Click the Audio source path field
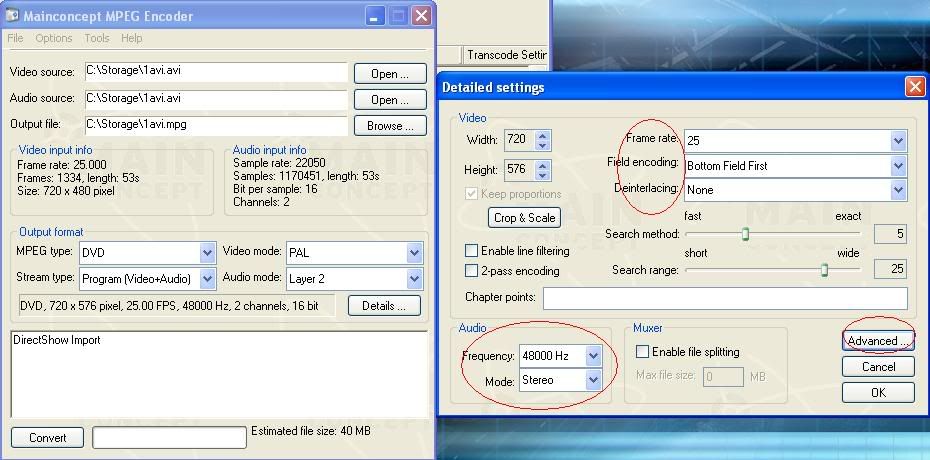Screen dimensions: 930x460 216,98
